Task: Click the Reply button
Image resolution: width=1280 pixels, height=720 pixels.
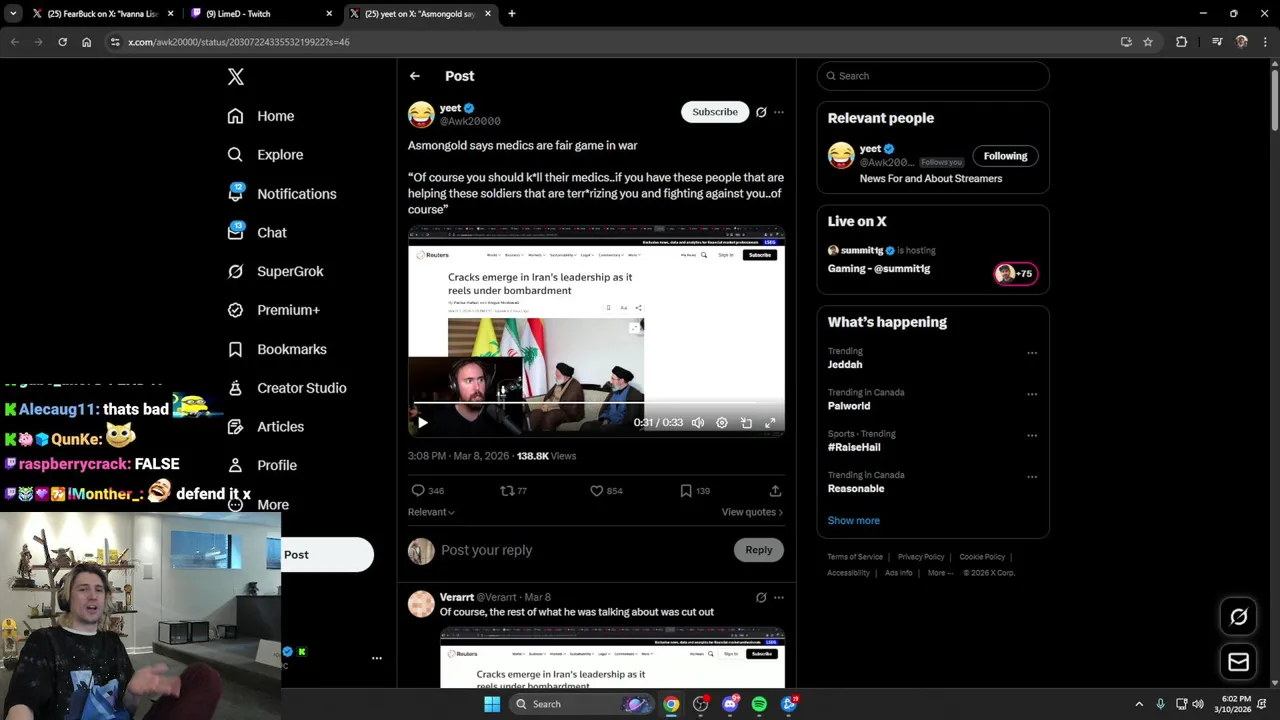Action: tap(759, 550)
